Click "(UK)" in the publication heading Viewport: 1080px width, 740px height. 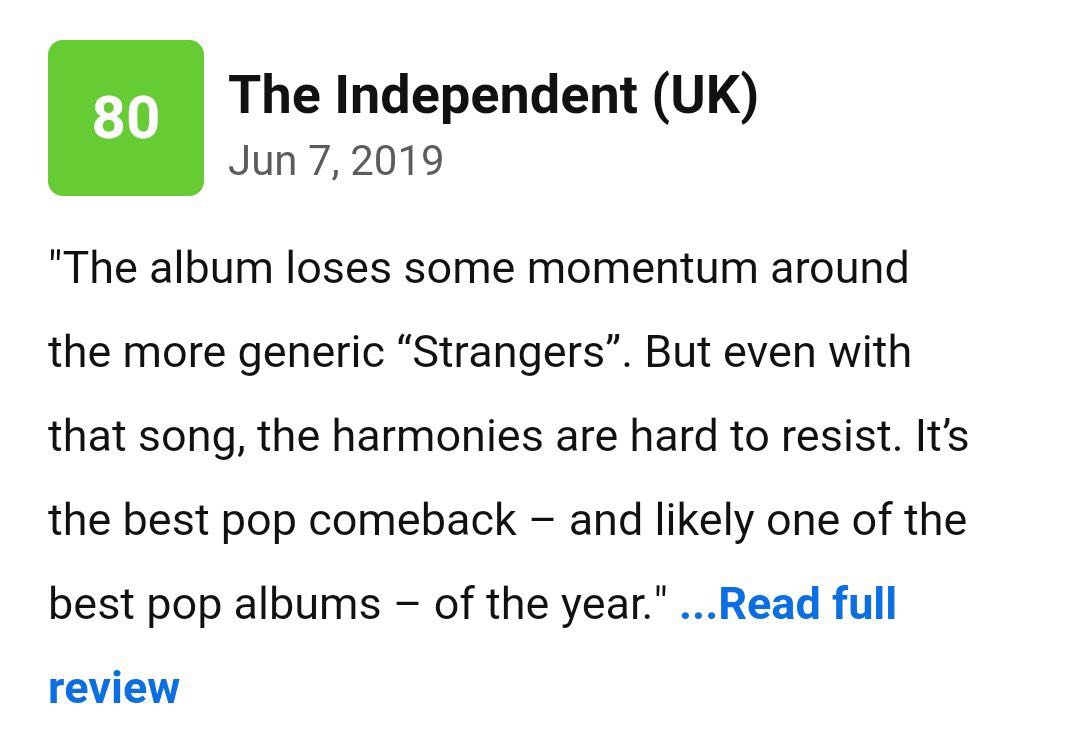tap(705, 94)
